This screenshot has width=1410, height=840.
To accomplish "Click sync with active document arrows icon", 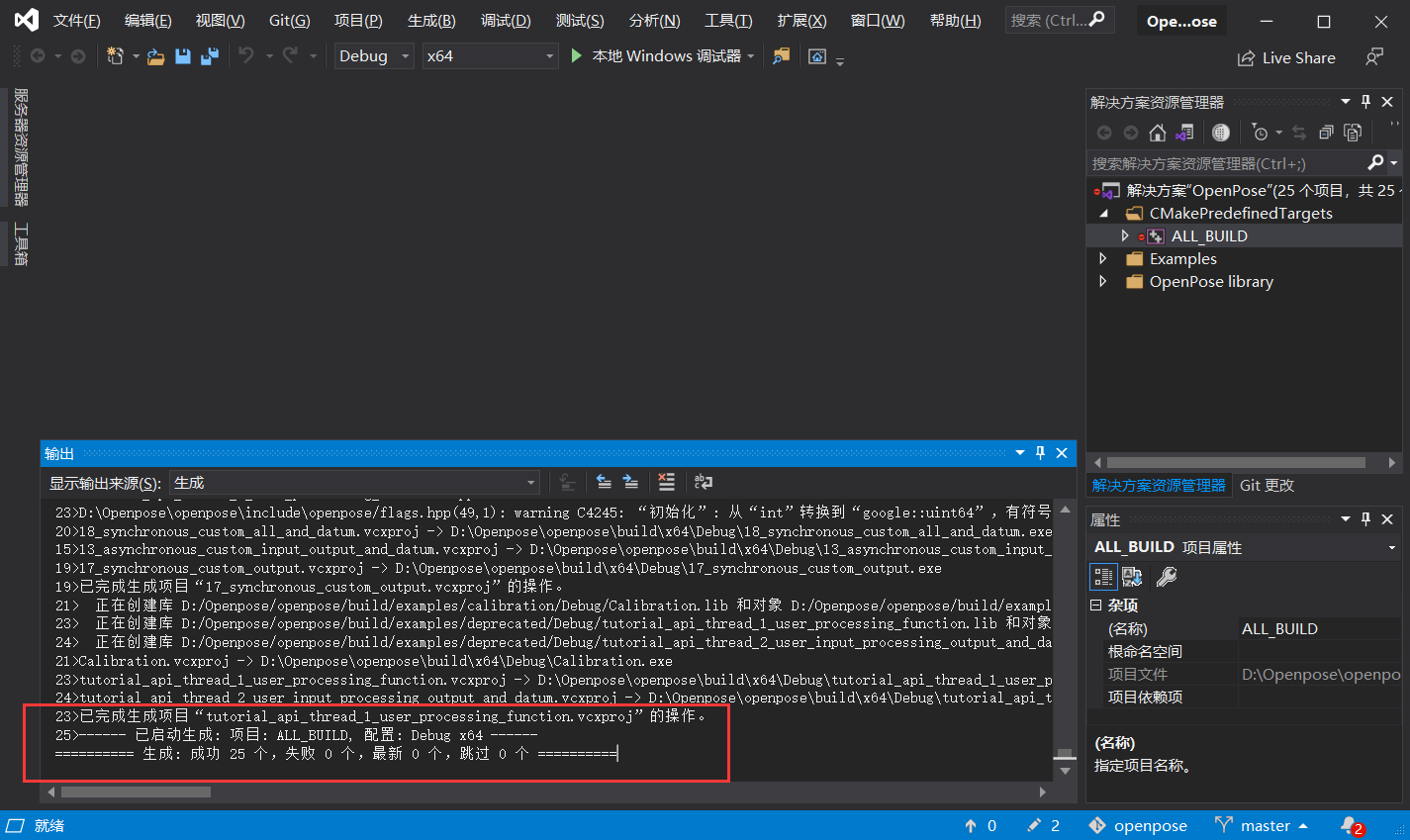I will 1299,133.
